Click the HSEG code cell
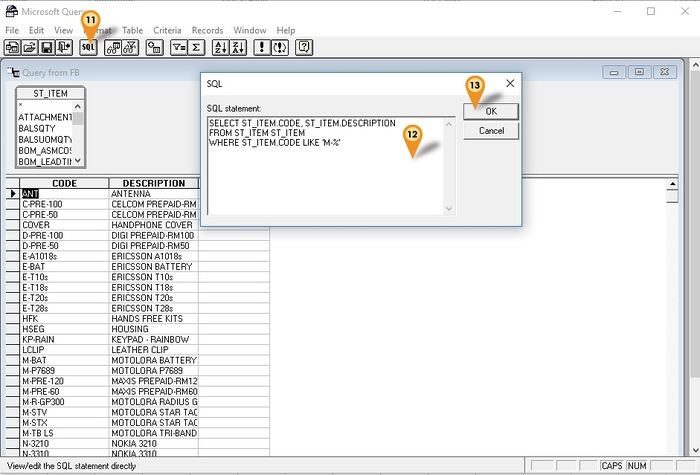This screenshot has width=700, height=475. pyautogui.click(x=64, y=329)
